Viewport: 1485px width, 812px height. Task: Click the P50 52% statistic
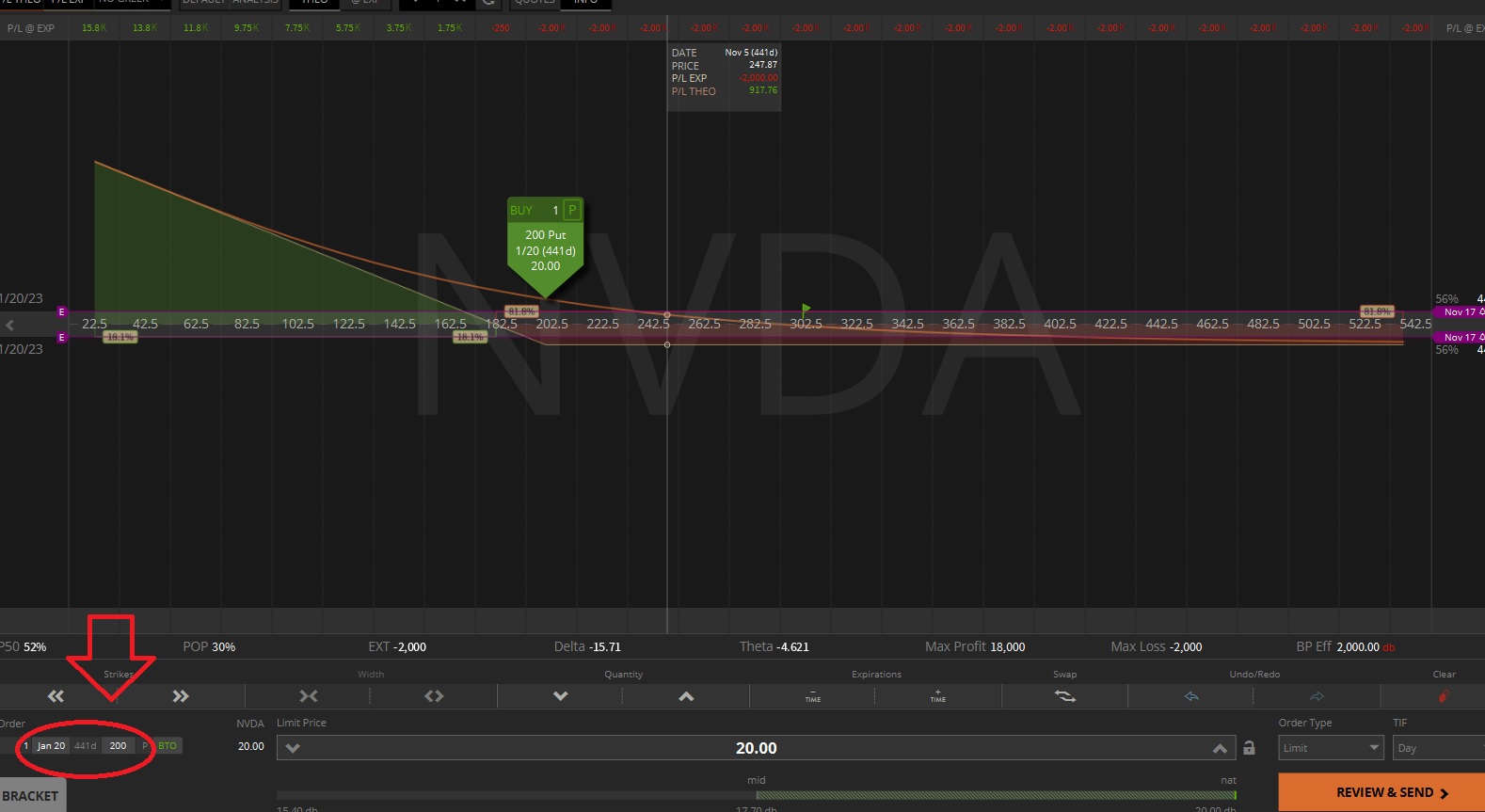tap(23, 646)
